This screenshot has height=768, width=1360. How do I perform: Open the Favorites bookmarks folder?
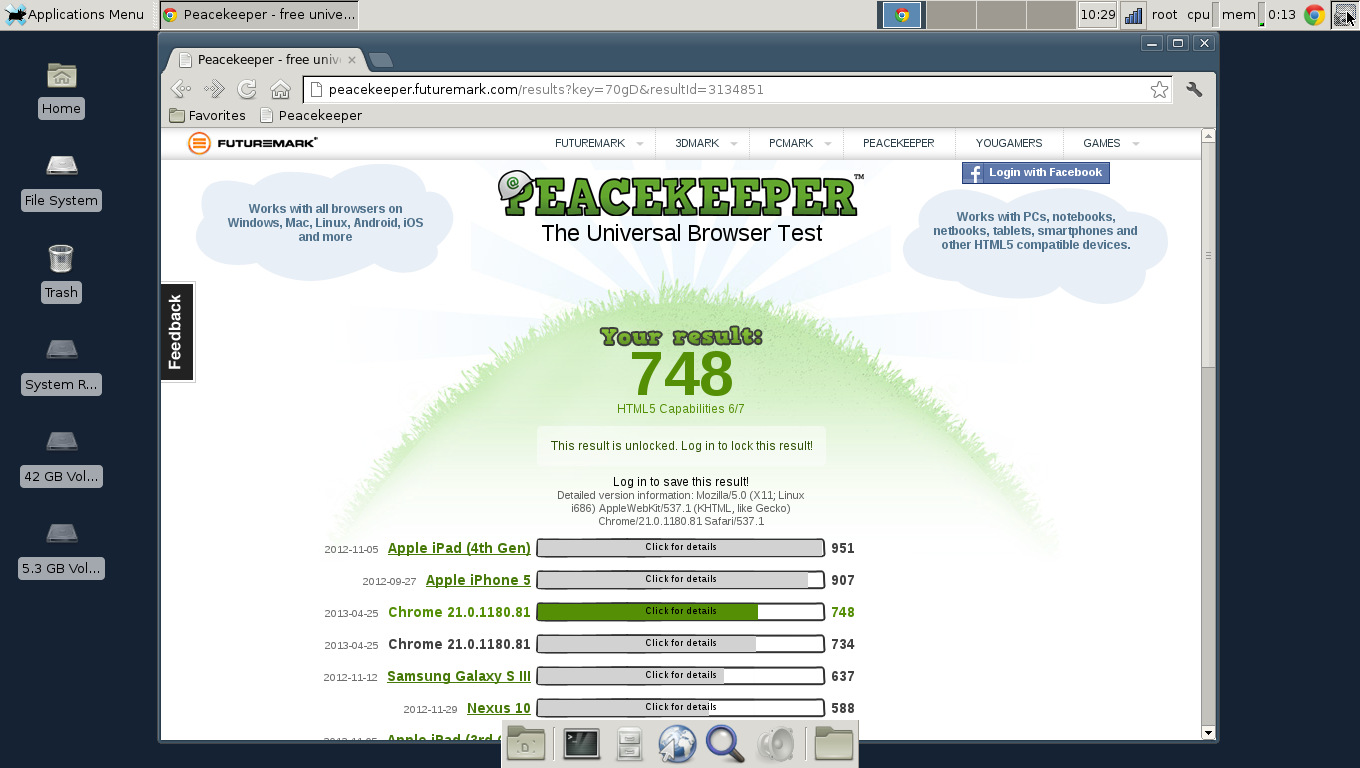point(207,115)
